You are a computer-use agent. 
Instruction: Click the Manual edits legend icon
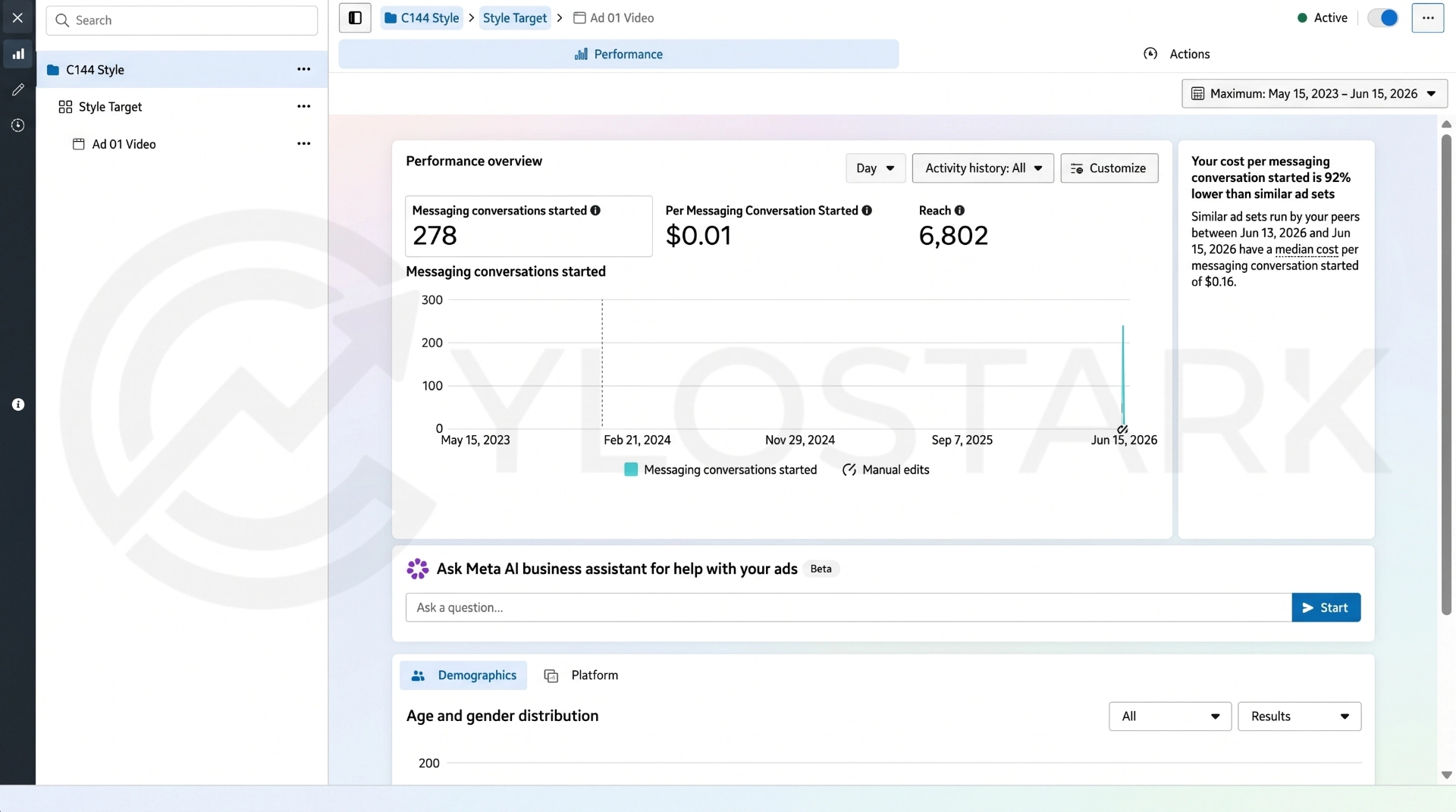[849, 470]
